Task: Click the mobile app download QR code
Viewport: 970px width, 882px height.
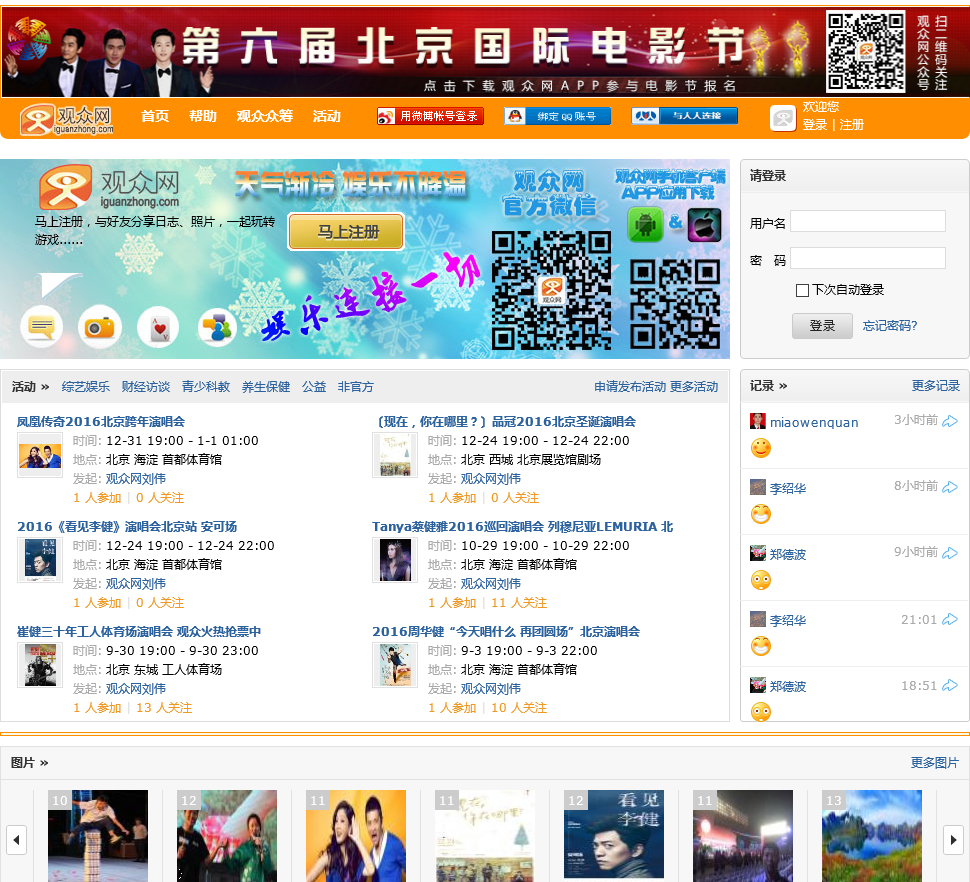Action: (x=676, y=304)
